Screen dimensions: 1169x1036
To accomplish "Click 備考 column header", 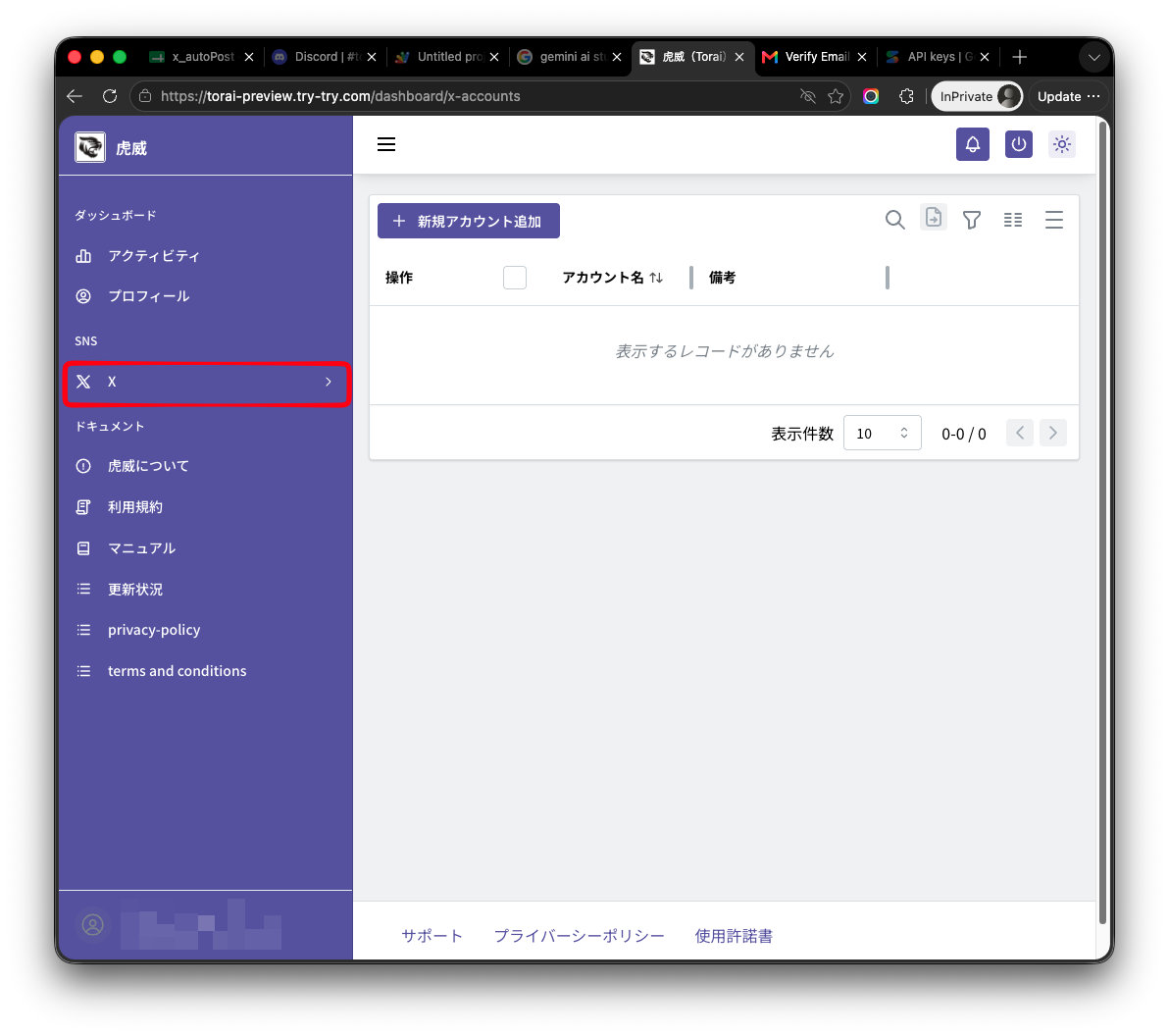I will pos(722,278).
